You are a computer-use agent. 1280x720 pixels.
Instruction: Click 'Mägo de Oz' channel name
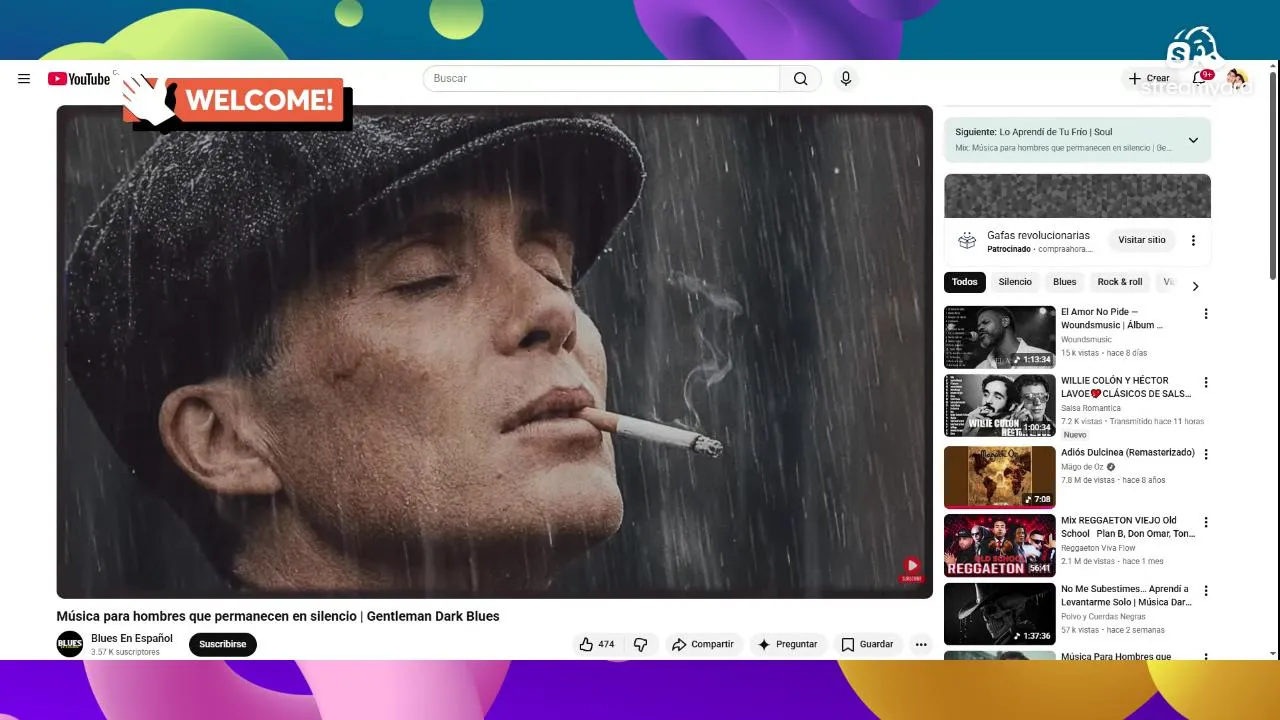(1083, 467)
